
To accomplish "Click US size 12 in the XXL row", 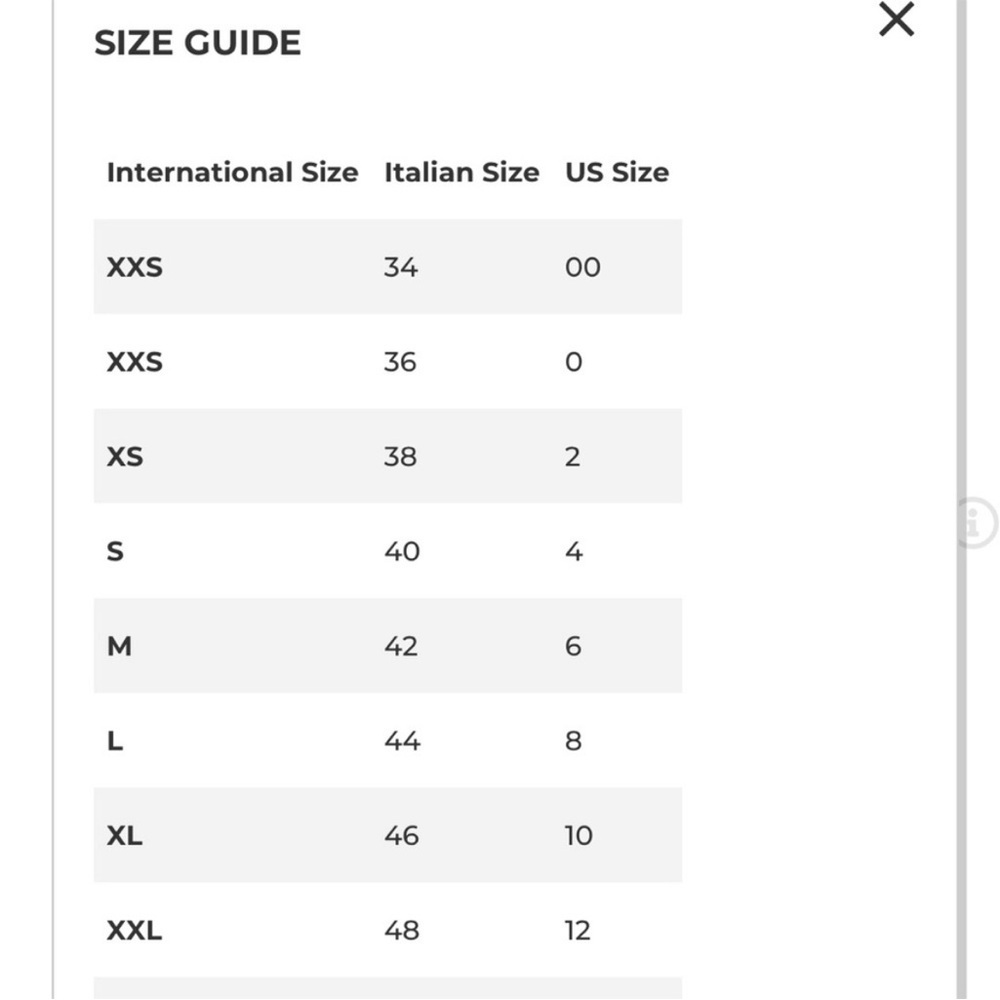I will click(x=577, y=931).
